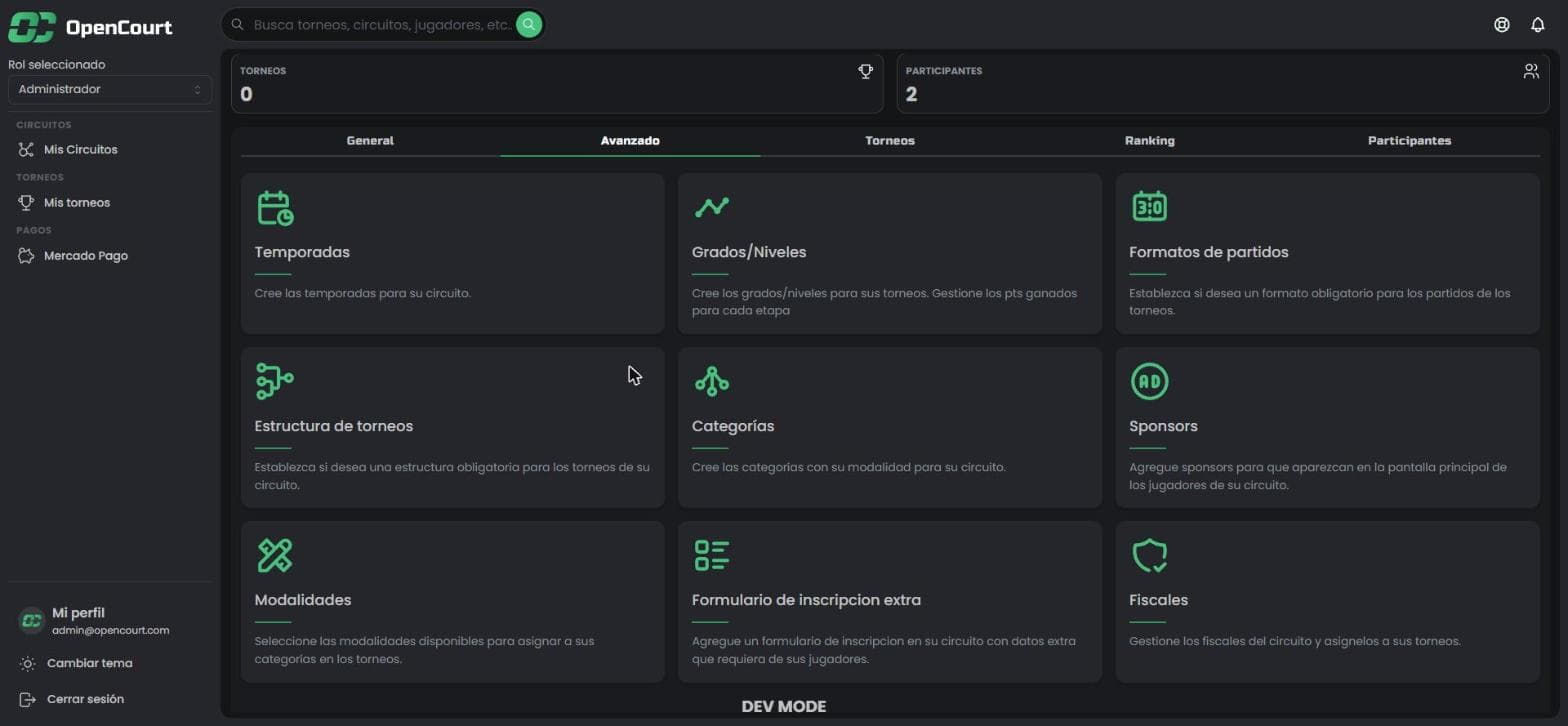Click the trophy icon in Torneos card
Image resolution: width=1568 pixels, height=726 pixels.
(866, 71)
